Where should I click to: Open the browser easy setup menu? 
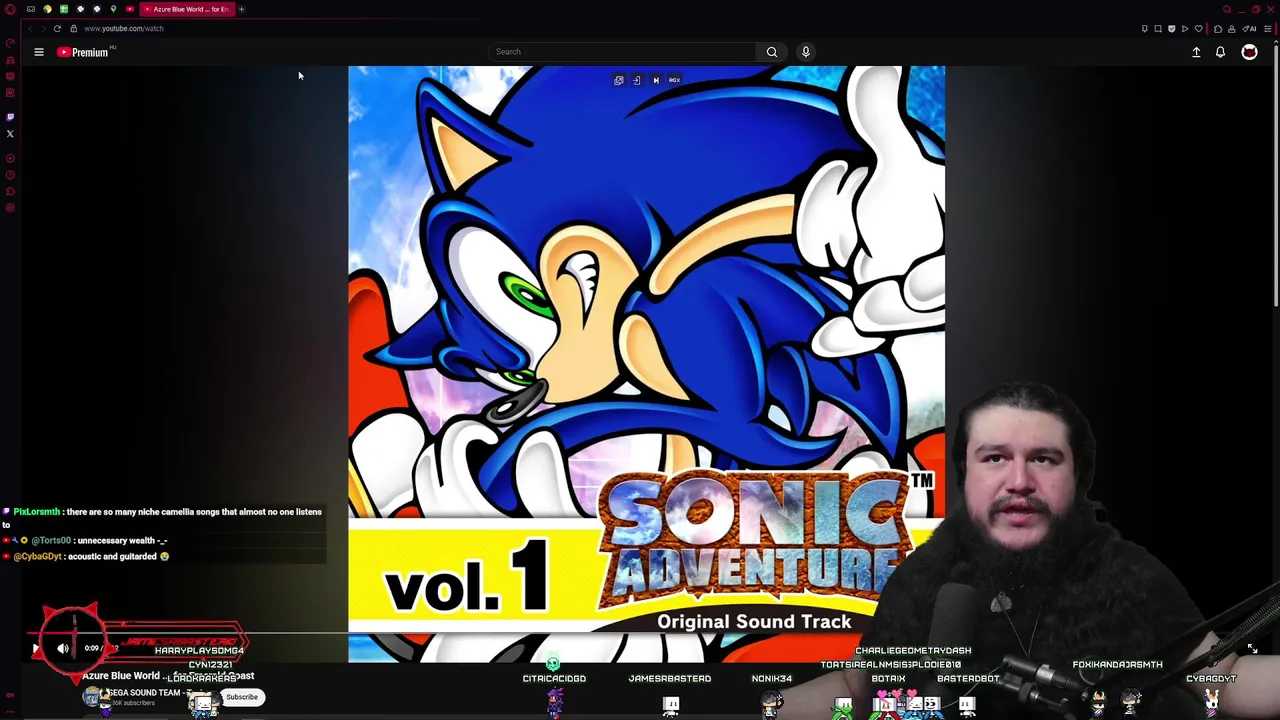pyautogui.click(x=1267, y=28)
